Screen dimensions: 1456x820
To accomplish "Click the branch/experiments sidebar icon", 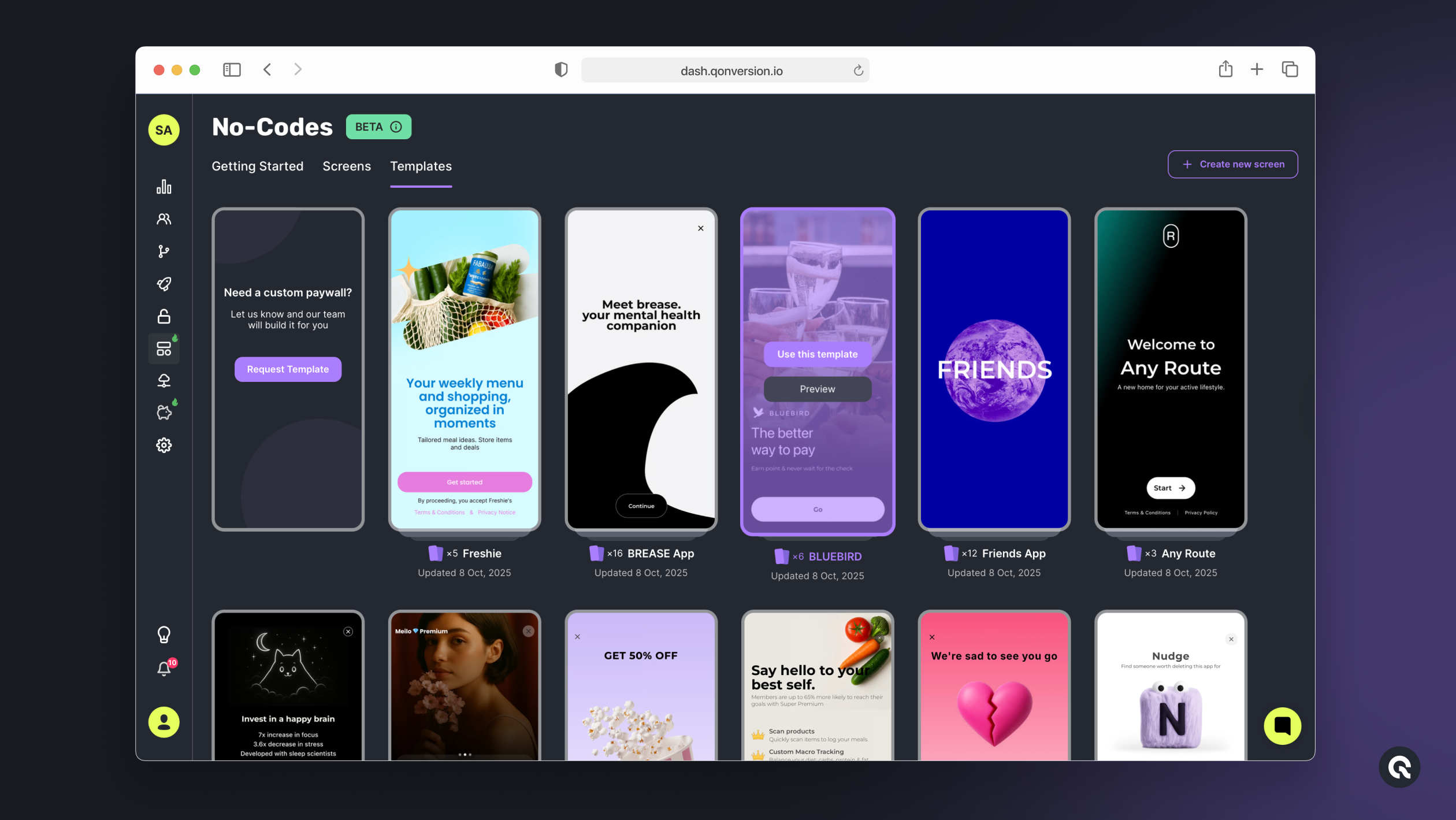I will tap(164, 251).
